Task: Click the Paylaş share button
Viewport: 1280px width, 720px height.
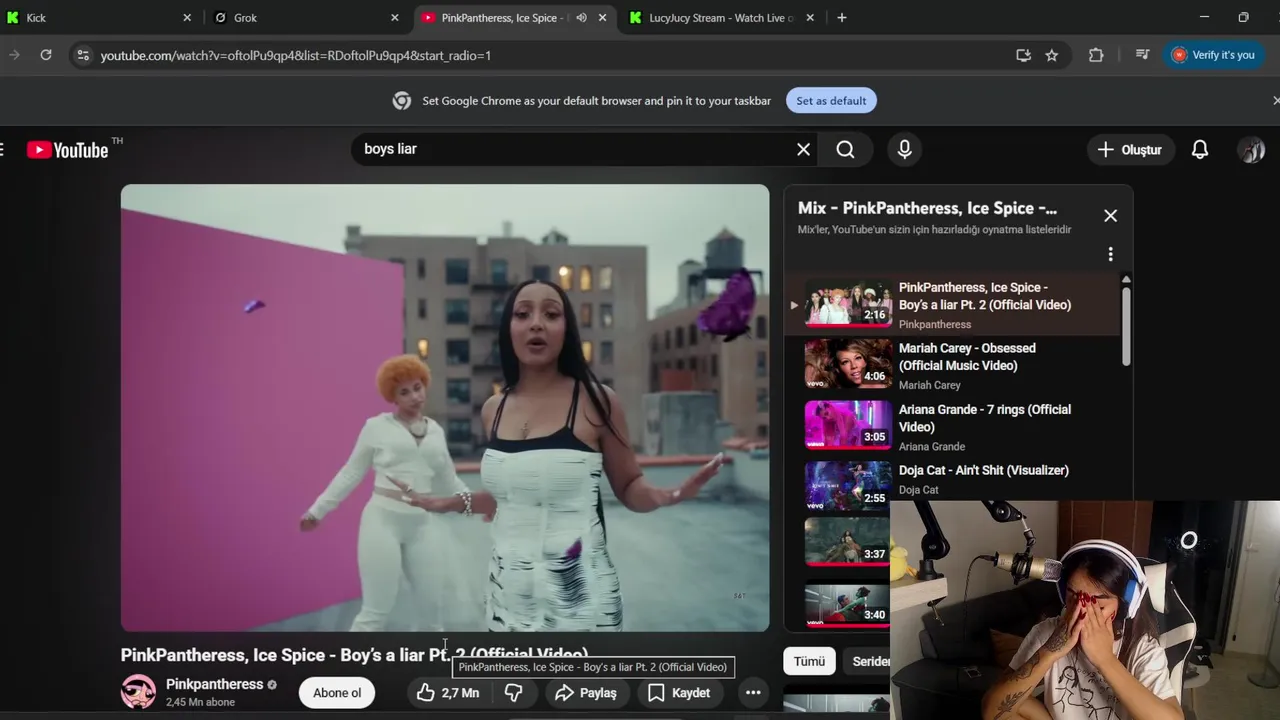Action: [x=586, y=692]
